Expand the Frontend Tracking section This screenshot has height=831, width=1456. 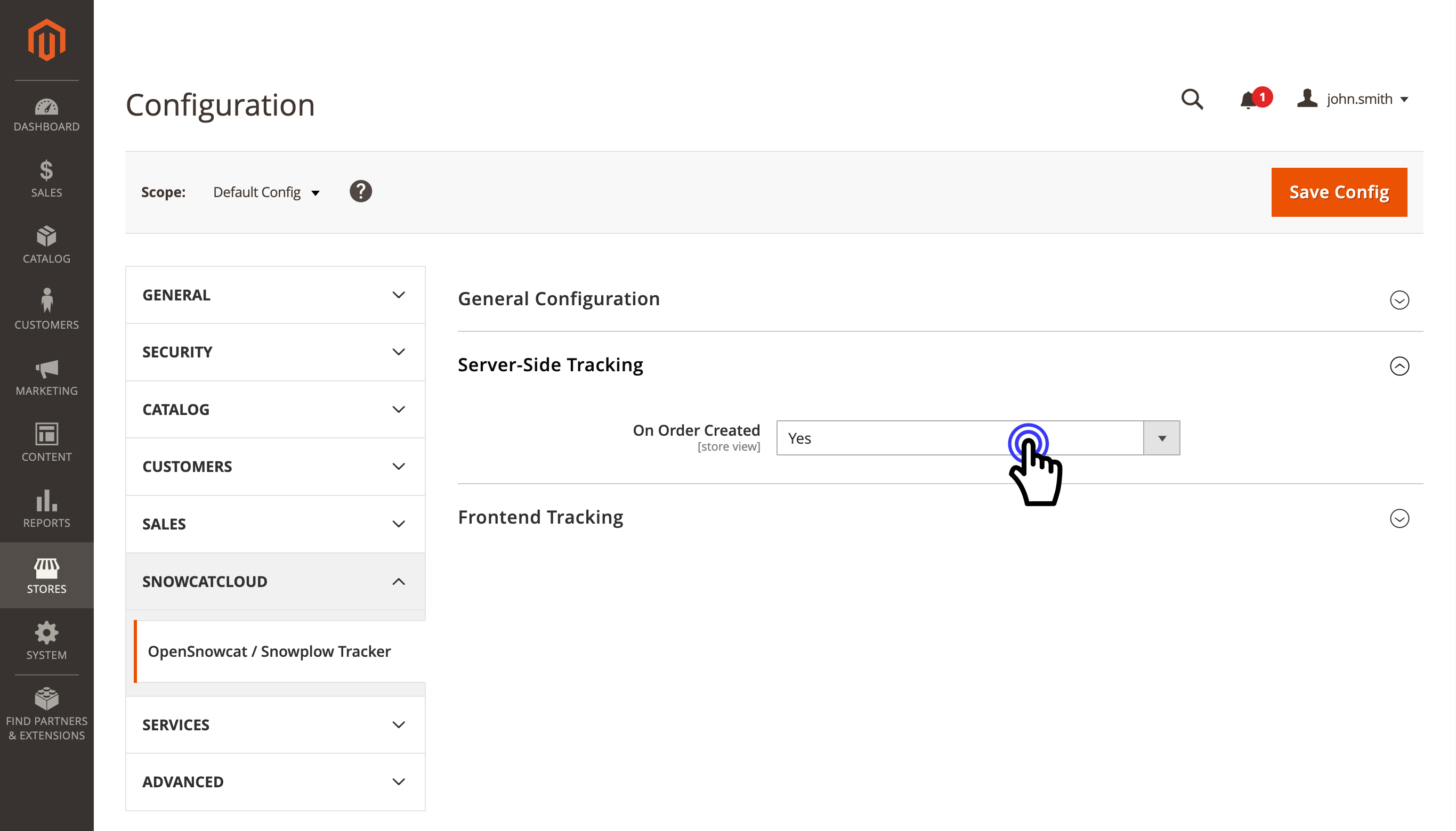point(1399,518)
